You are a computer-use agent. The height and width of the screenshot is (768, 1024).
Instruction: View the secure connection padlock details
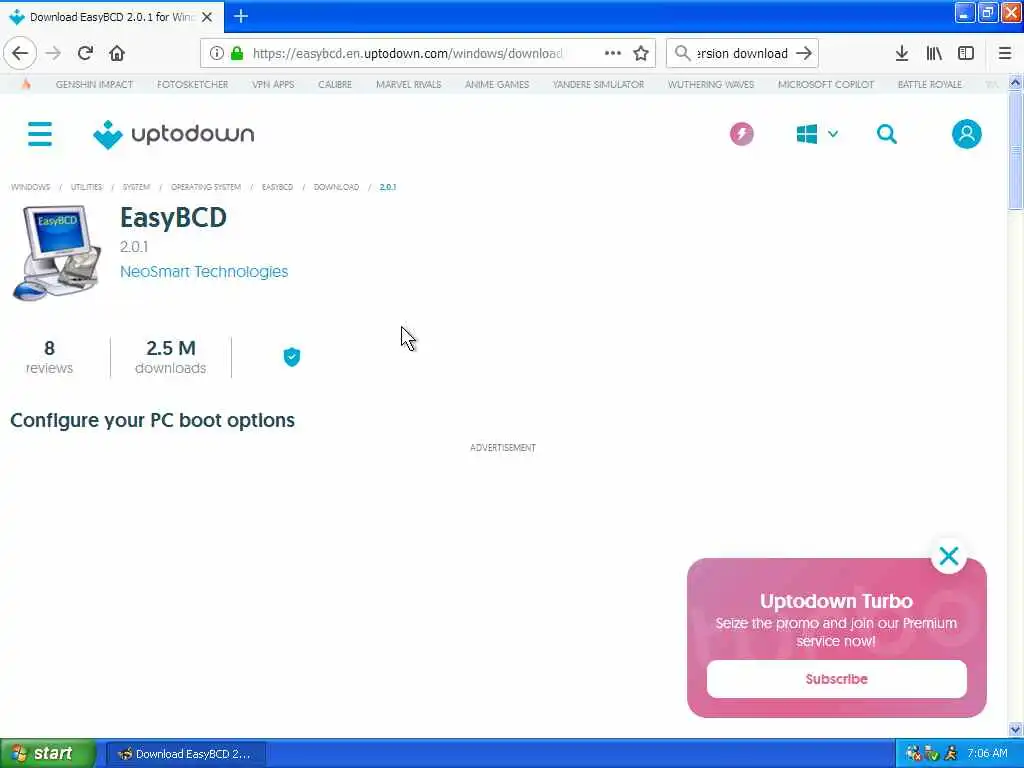(x=237, y=54)
